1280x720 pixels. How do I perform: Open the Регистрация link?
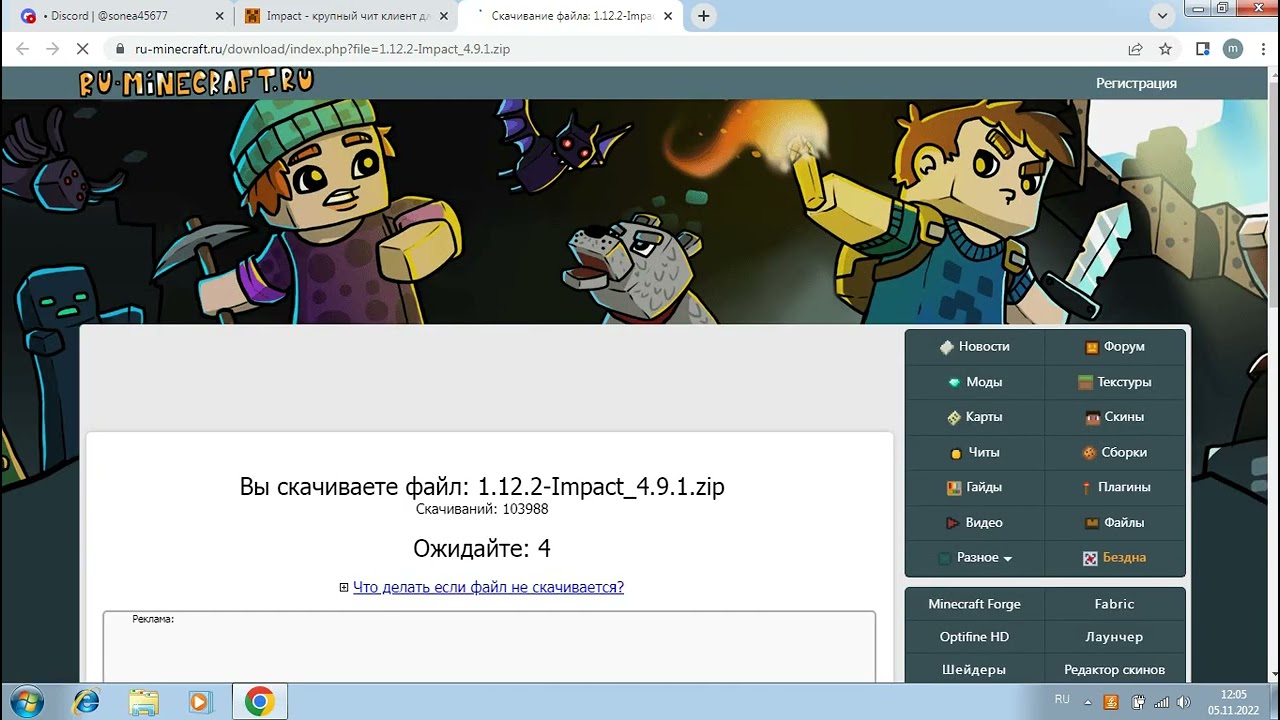[x=1136, y=83]
